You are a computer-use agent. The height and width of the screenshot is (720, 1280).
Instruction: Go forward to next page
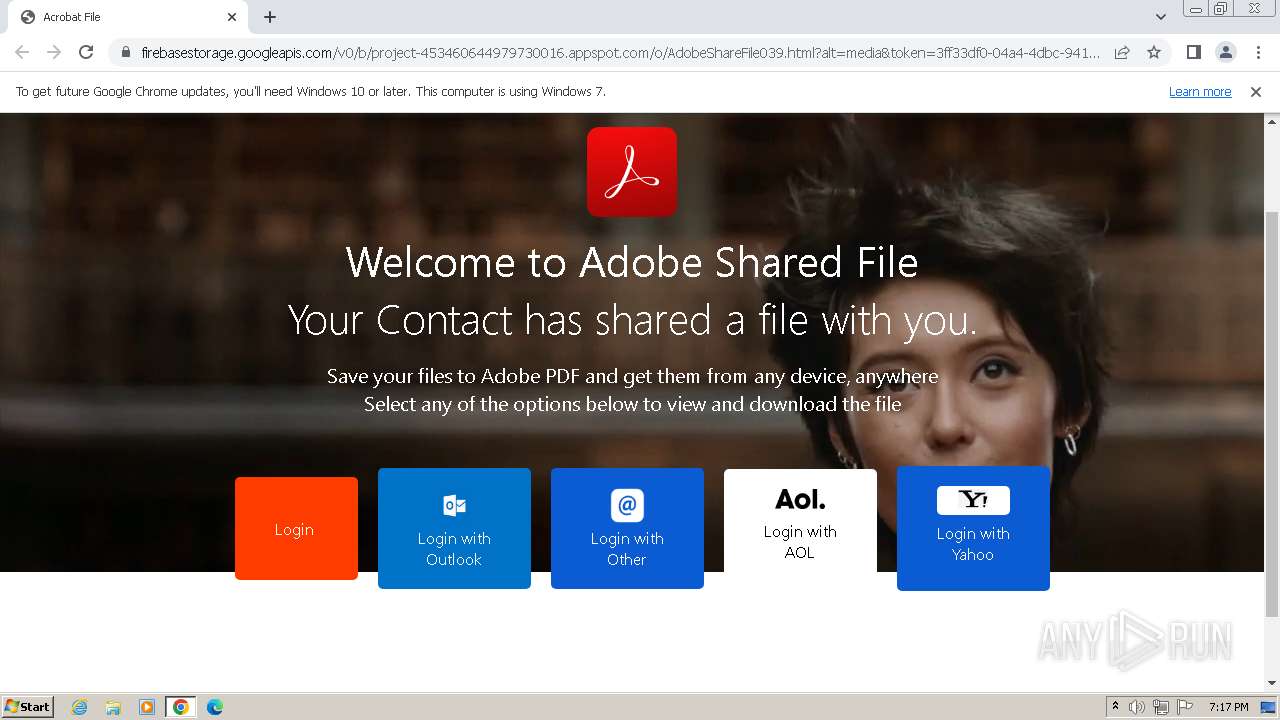(x=54, y=52)
